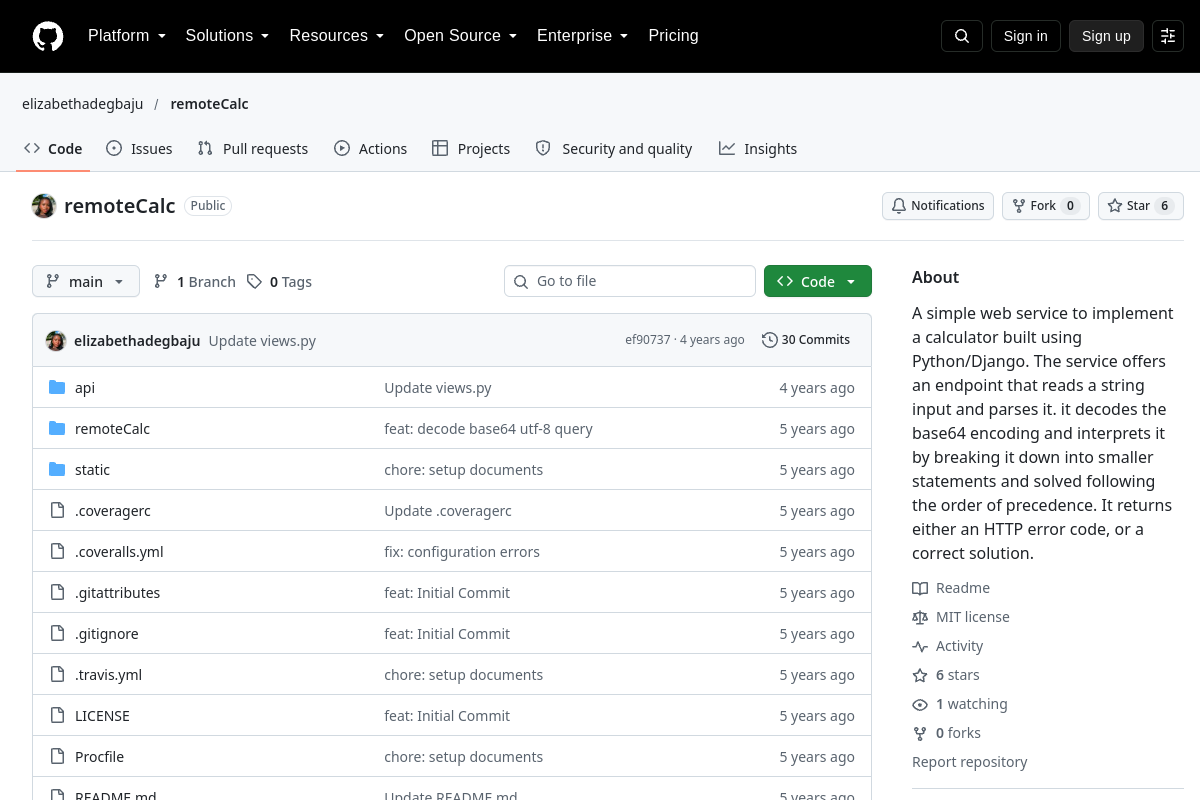Open the Insights tab
The image size is (1200, 800).
[758, 149]
